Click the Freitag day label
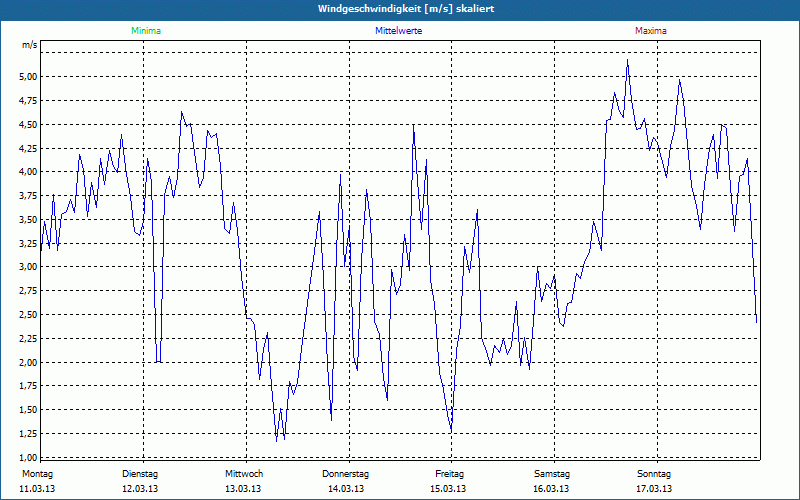 coord(449,474)
